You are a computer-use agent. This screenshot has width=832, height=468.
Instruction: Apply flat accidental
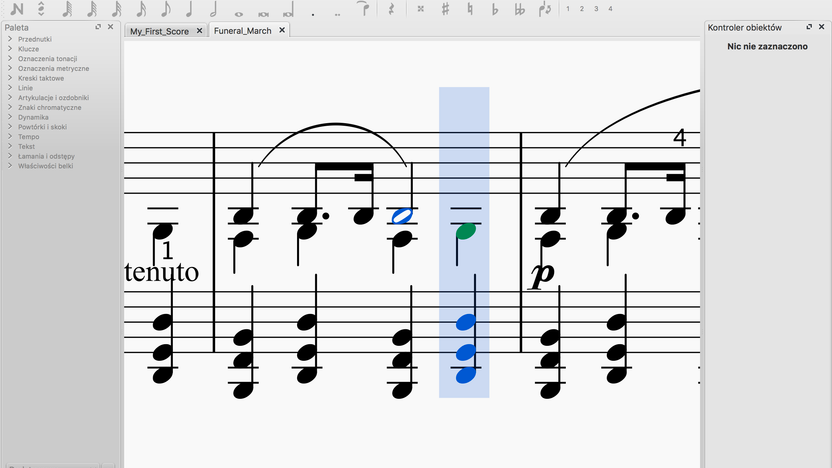(x=495, y=9)
